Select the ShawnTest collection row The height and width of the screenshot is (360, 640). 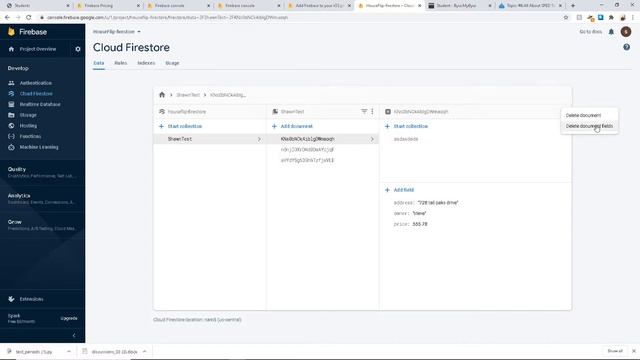coord(210,139)
